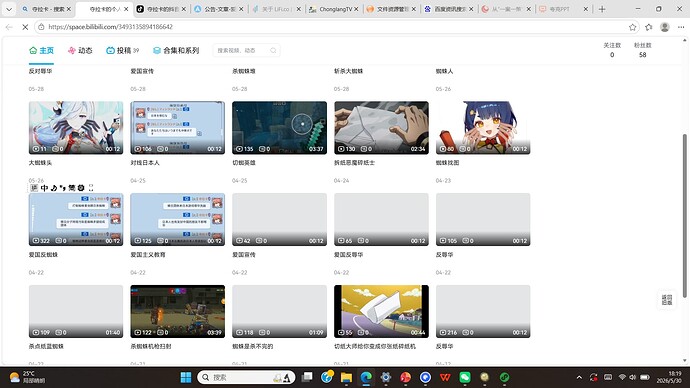Open the 切蜘英雄 video thumbnail
Image resolution: width=690 pixels, height=388 pixels.
pyautogui.click(x=279, y=128)
